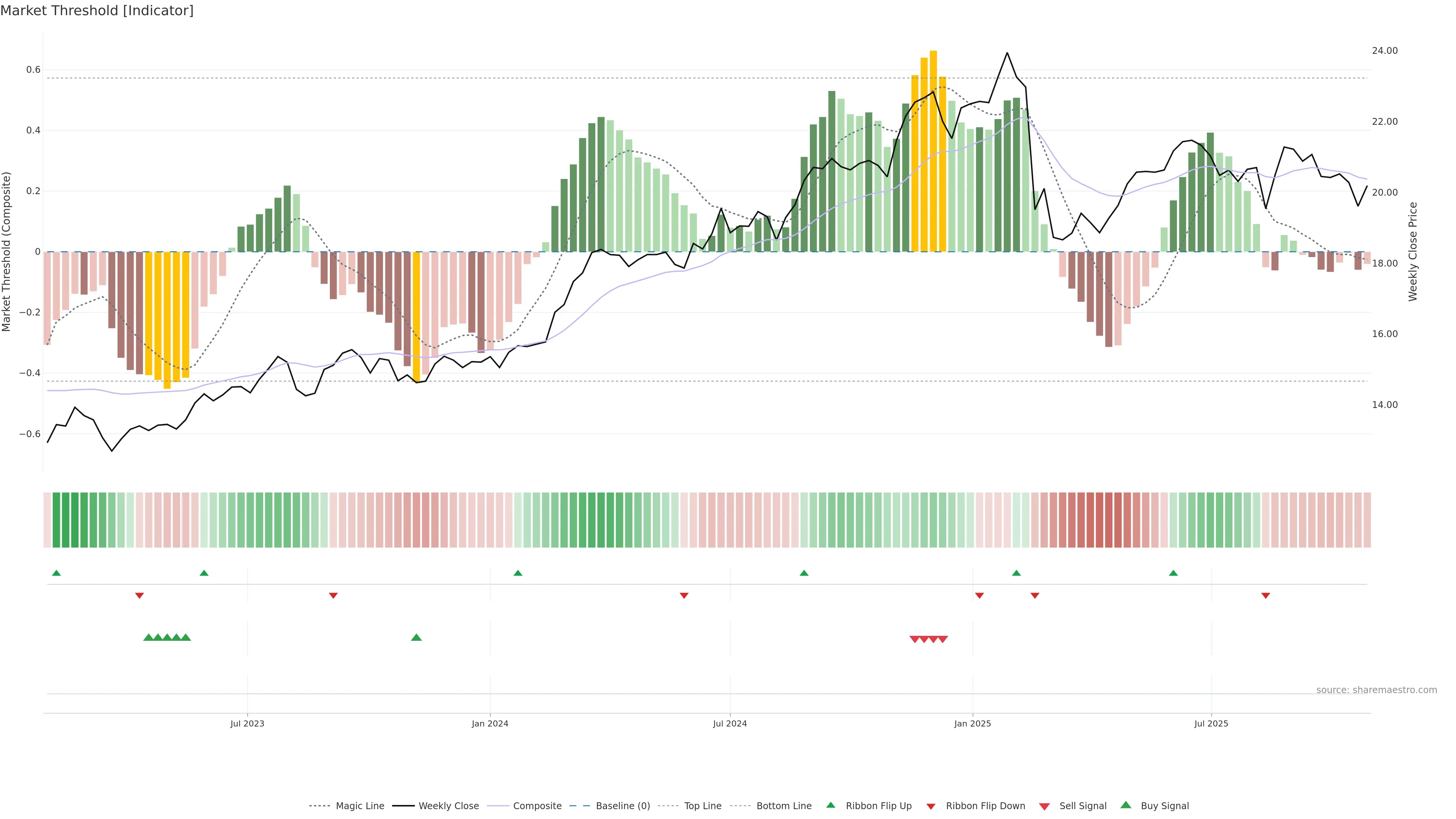The image size is (1456, 819).
Task: Click the Ribbon Flip Up legend icon
Action: tap(831, 805)
